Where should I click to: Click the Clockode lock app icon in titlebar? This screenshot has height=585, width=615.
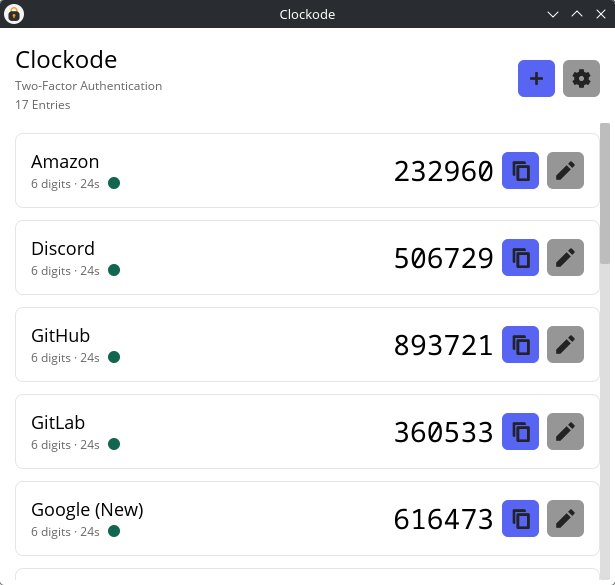coord(14,14)
